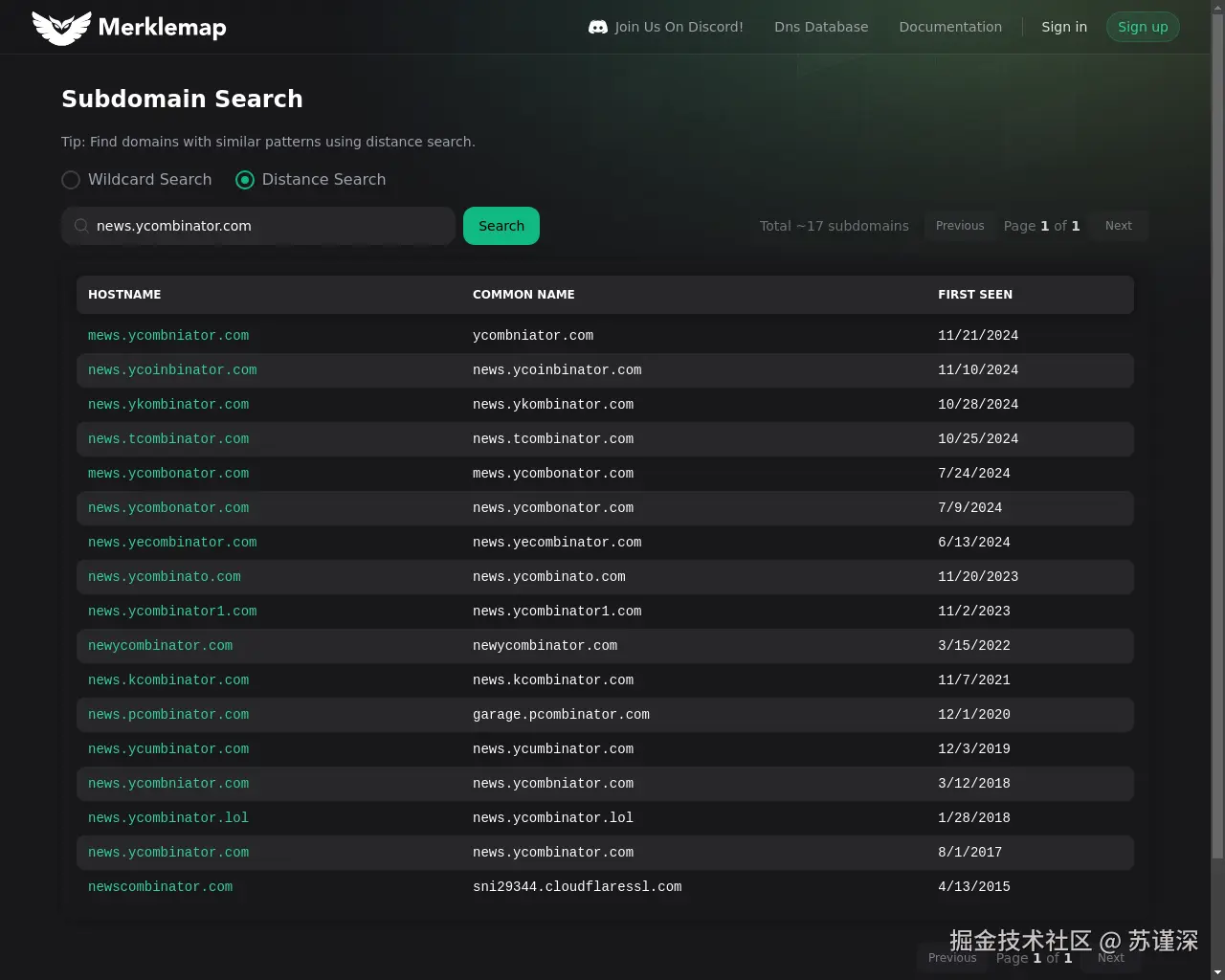Click the Next button at the top

click(1118, 226)
